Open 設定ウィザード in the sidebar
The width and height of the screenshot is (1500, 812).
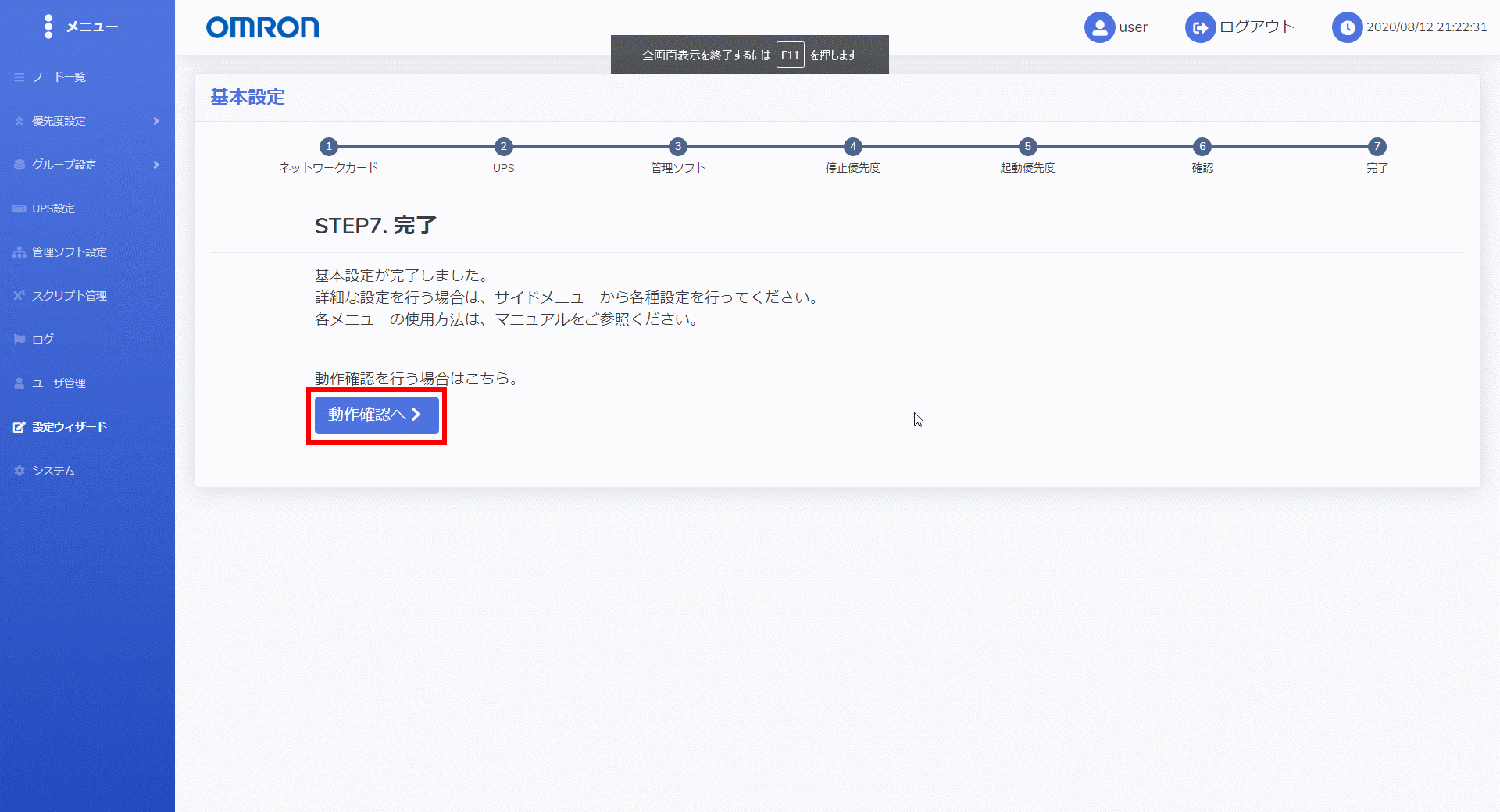coord(69,427)
